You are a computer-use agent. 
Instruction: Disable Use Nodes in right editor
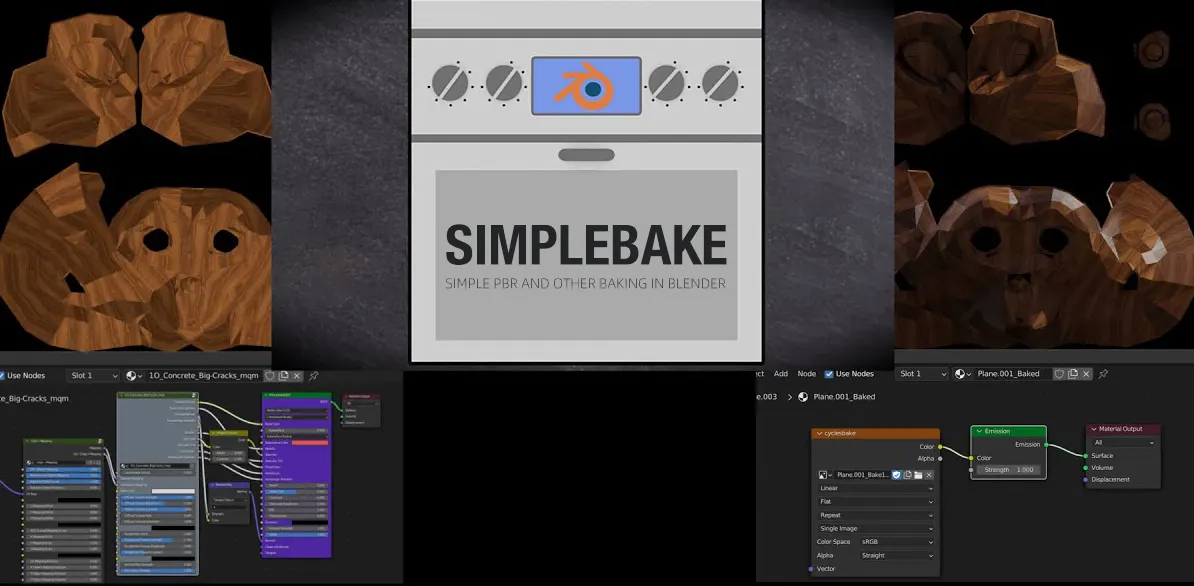point(829,374)
